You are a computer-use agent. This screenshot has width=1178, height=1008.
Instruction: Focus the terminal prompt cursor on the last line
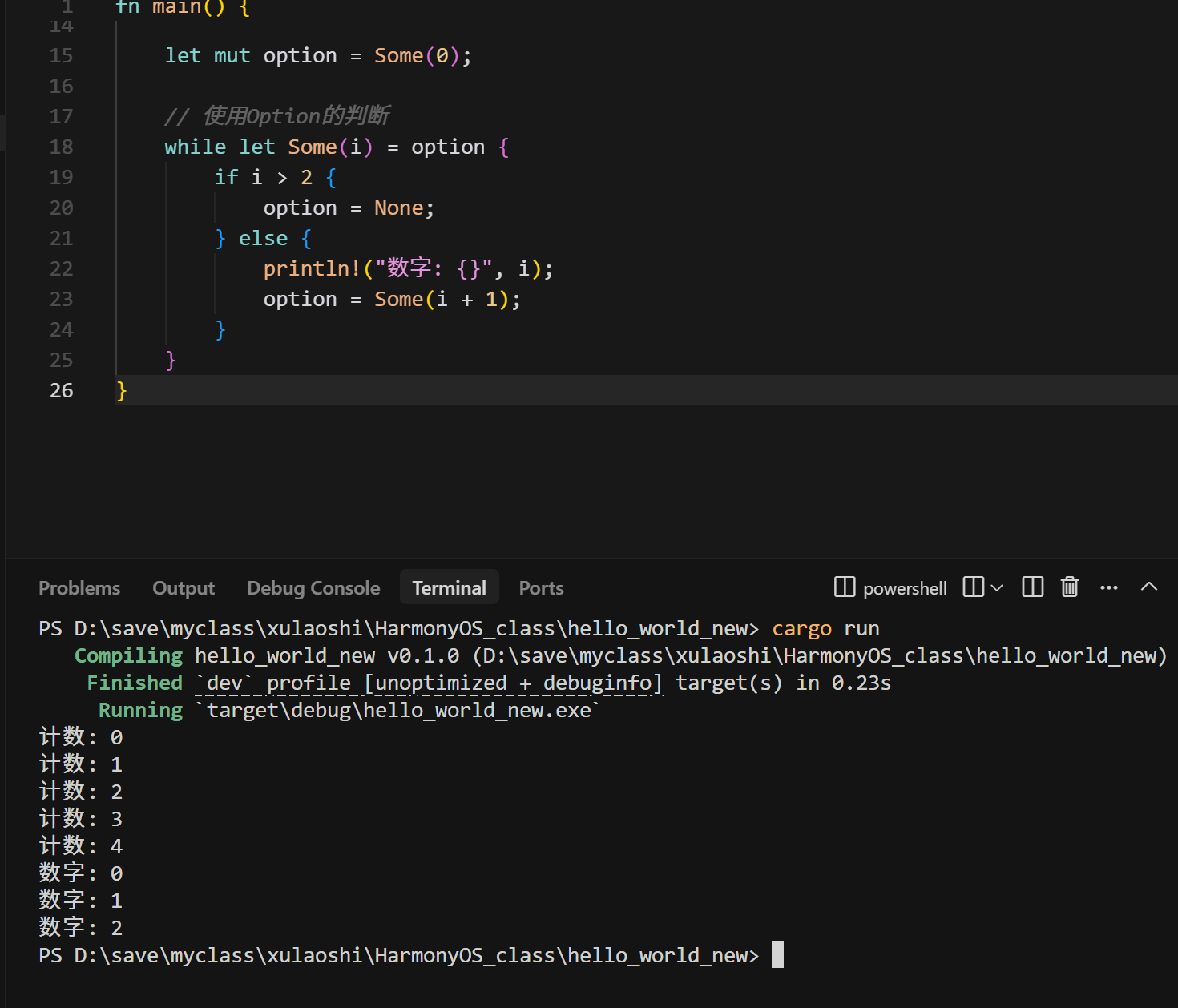(777, 955)
